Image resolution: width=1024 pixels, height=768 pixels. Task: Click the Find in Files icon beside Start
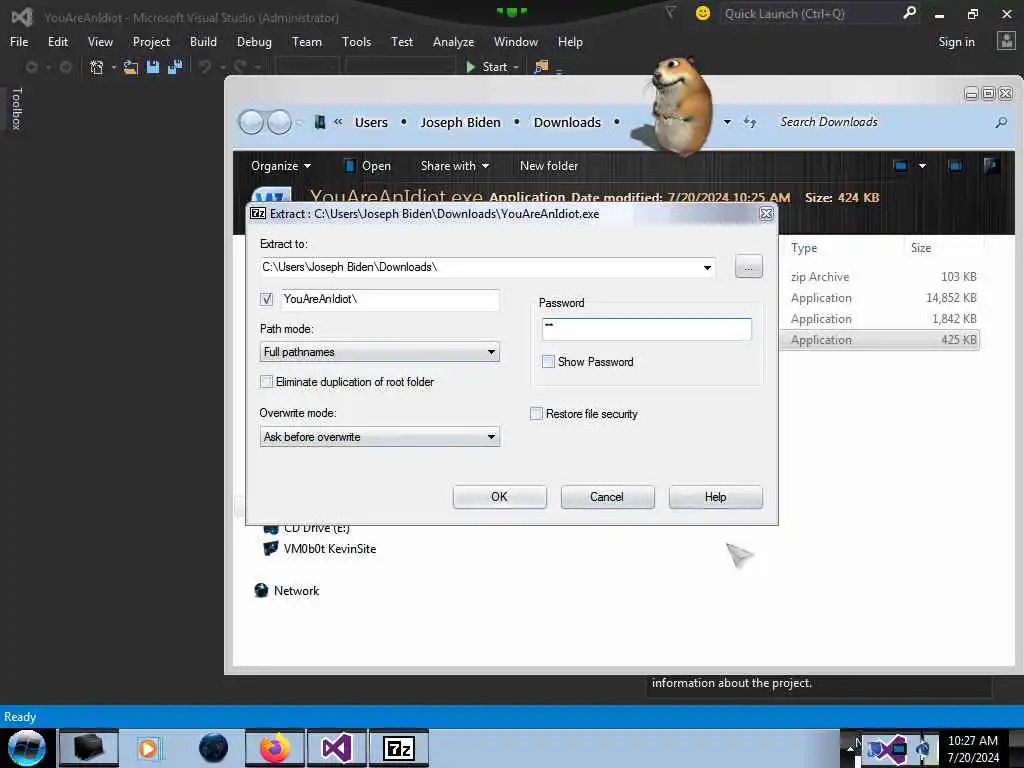541,67
